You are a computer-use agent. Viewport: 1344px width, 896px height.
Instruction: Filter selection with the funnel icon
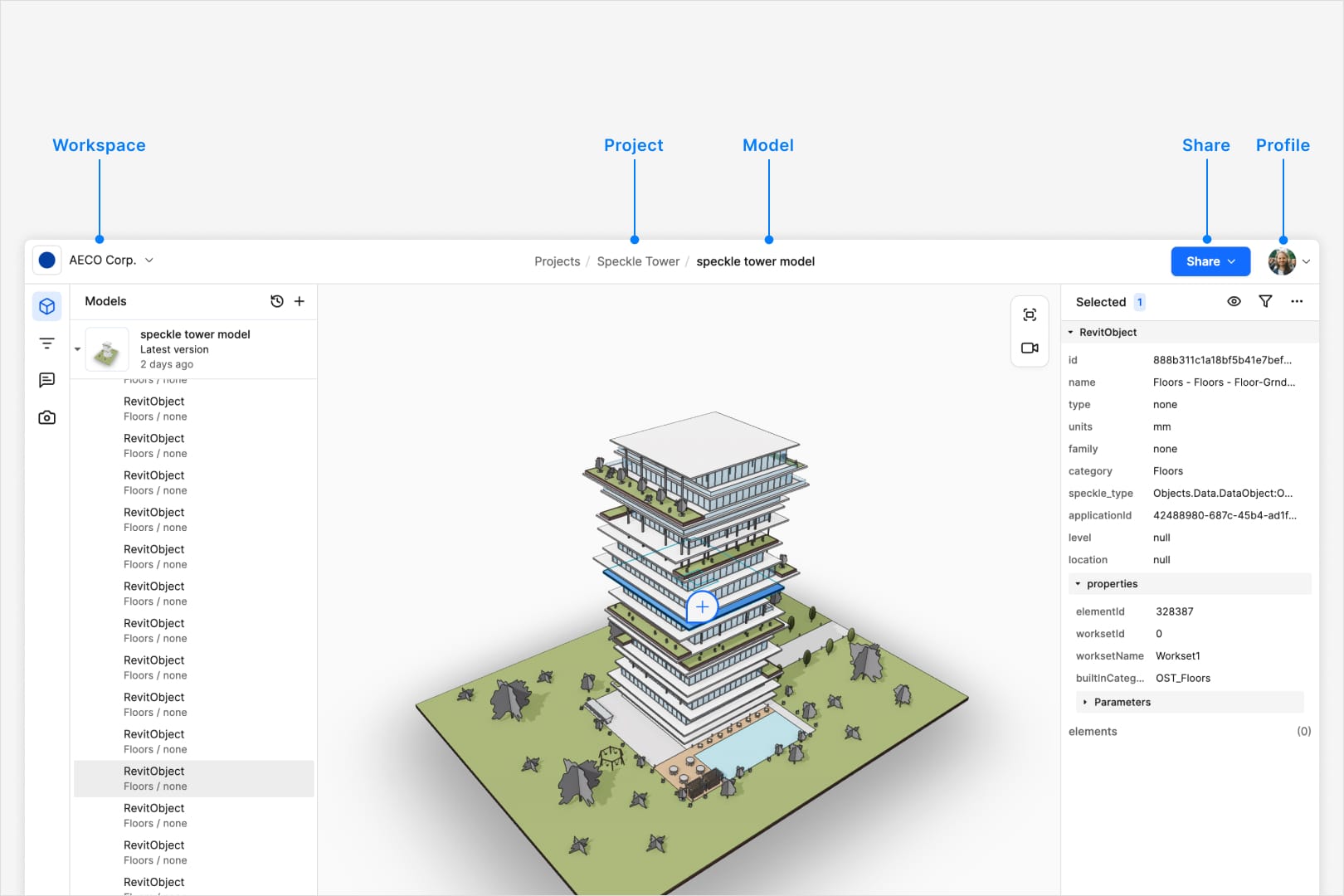(x=1265, y=301)
